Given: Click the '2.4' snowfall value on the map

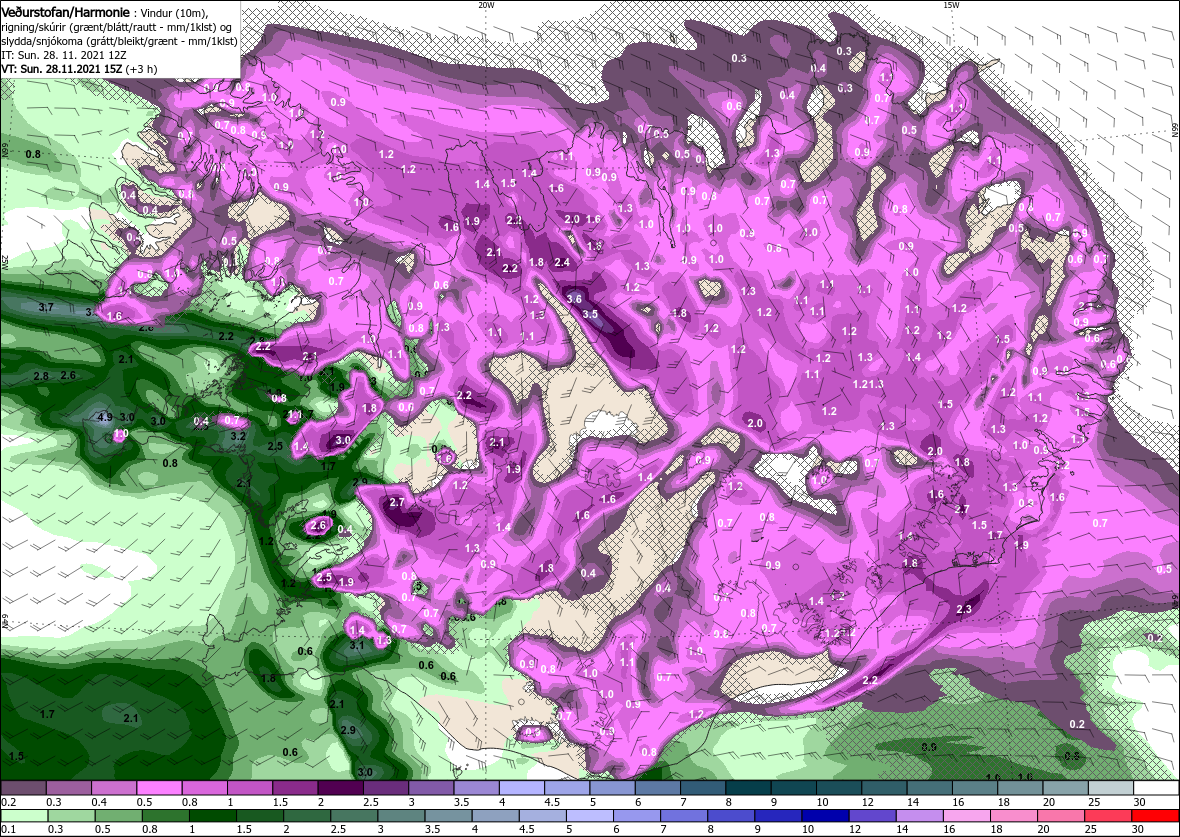Looking at the screenshot, I should coord(561,263).
